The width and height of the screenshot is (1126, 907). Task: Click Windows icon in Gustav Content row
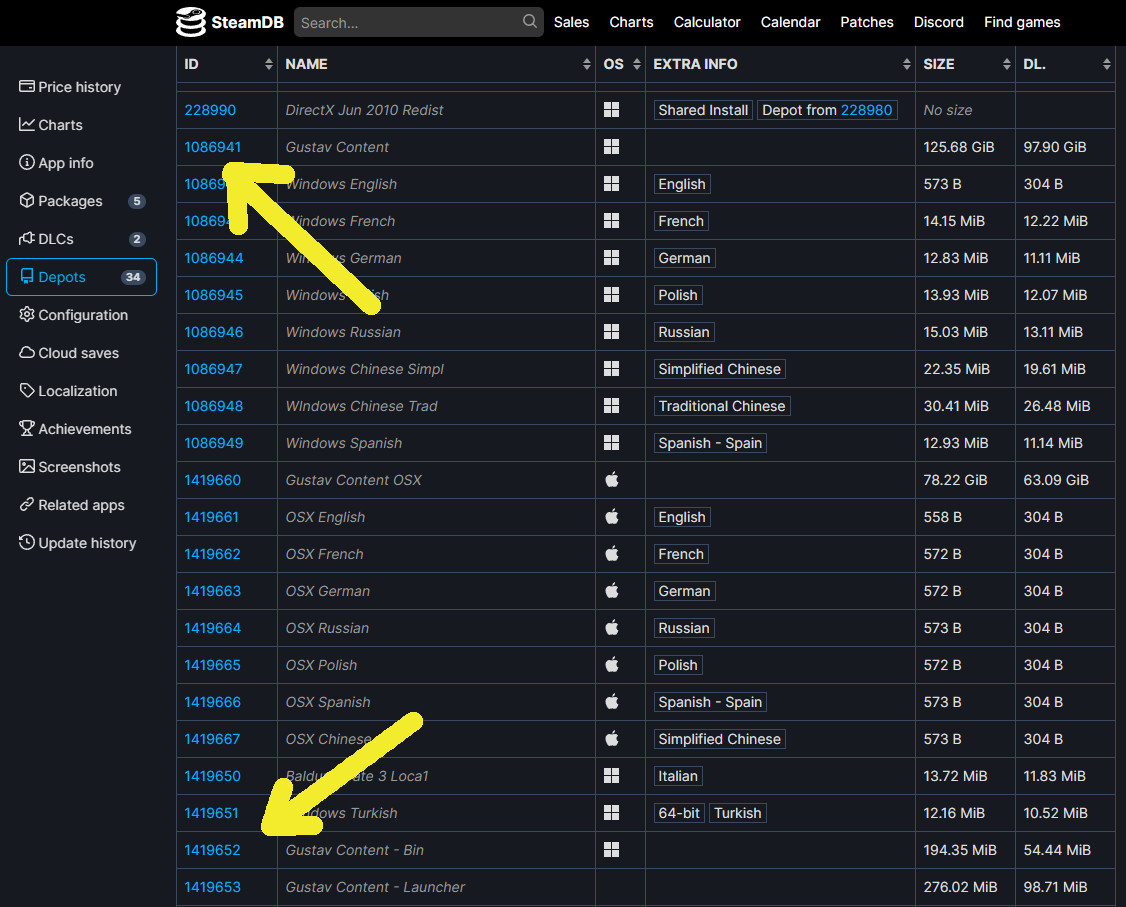click(611, 147)
